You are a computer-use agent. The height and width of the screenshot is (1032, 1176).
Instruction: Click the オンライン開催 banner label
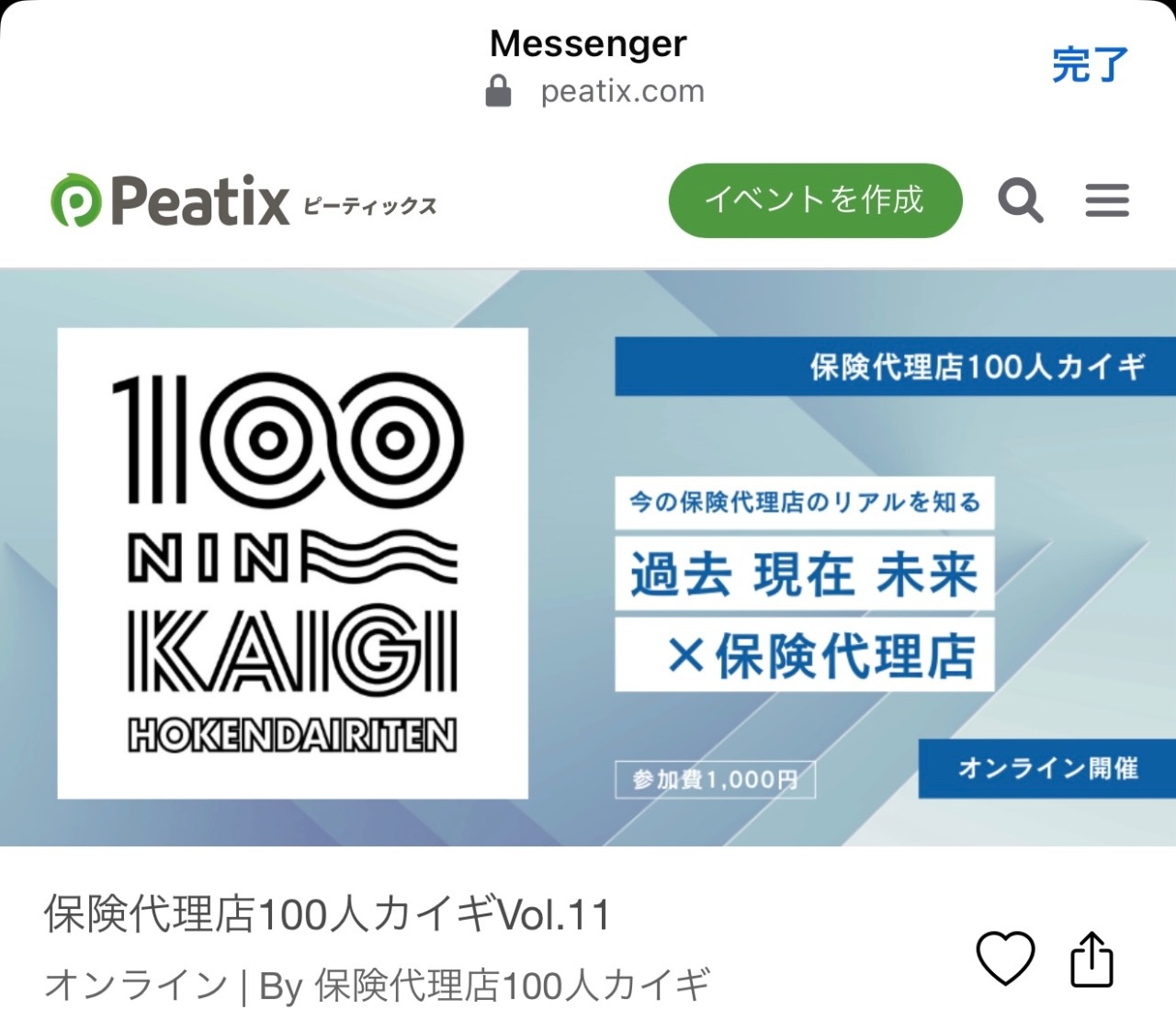[1047, 767]
